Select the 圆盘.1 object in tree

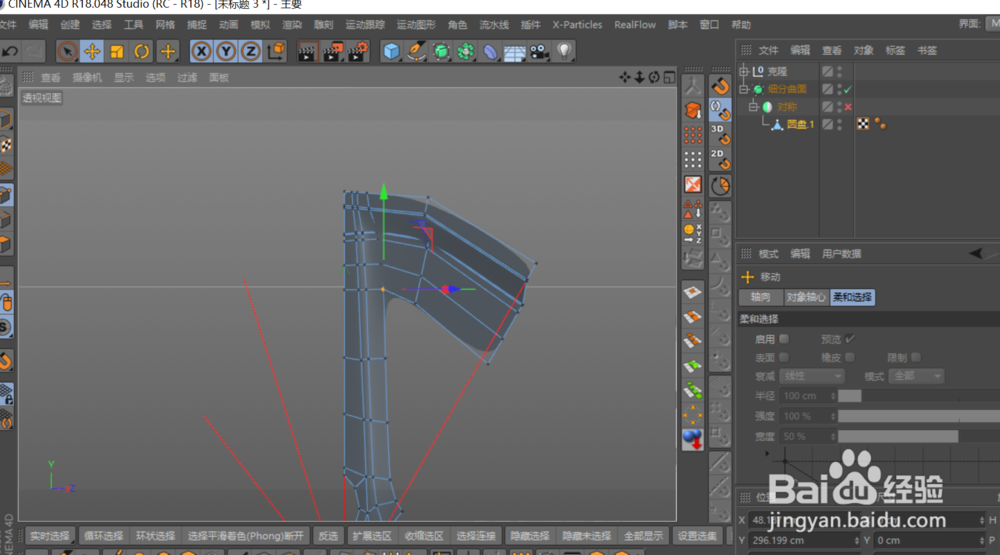[800, 124]
